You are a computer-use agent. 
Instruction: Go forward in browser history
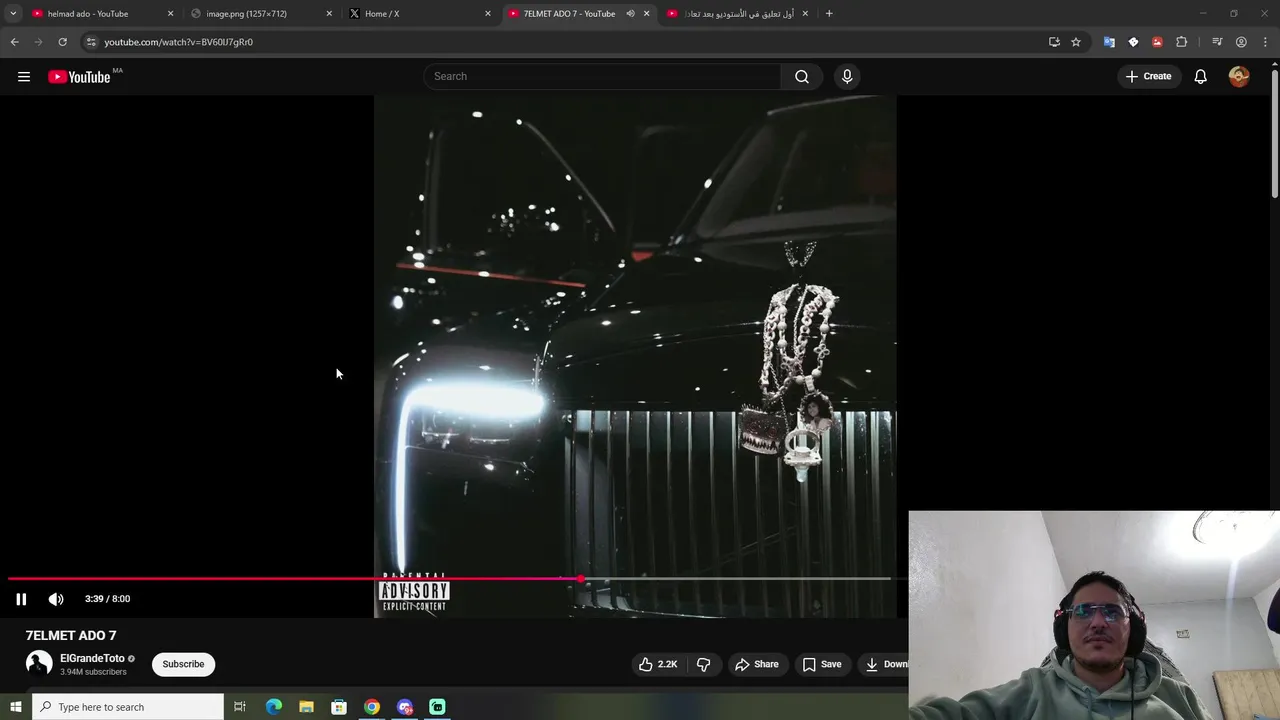click(x=38, y=42)
